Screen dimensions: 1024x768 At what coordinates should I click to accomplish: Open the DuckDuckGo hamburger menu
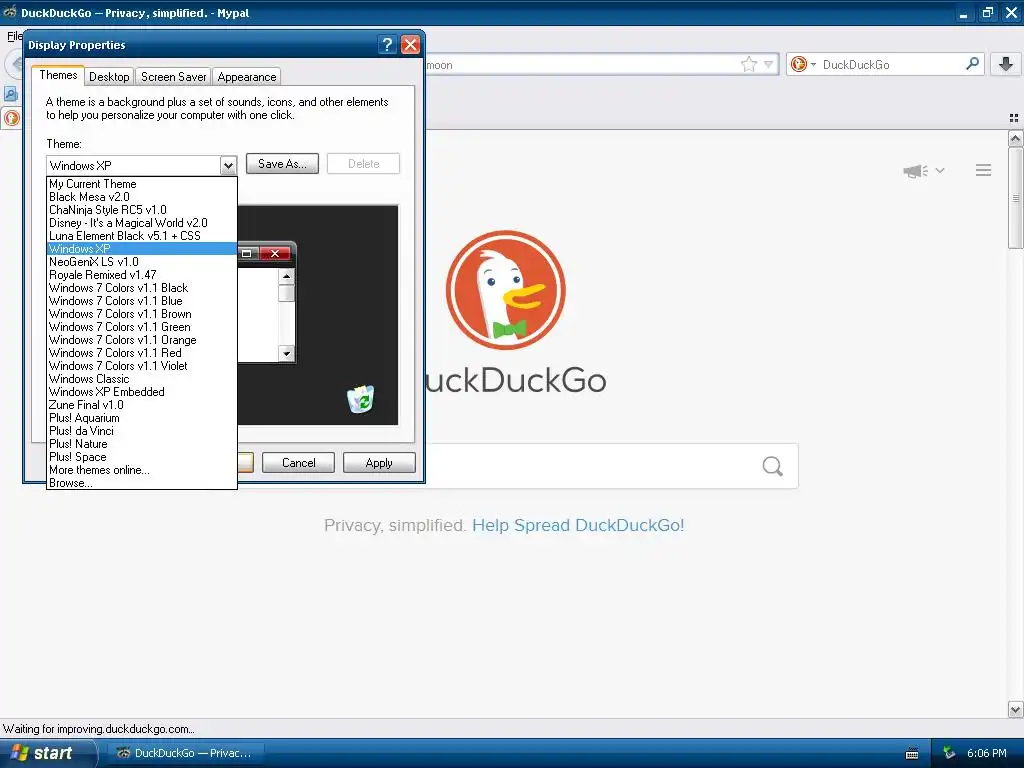pos(984,170)
